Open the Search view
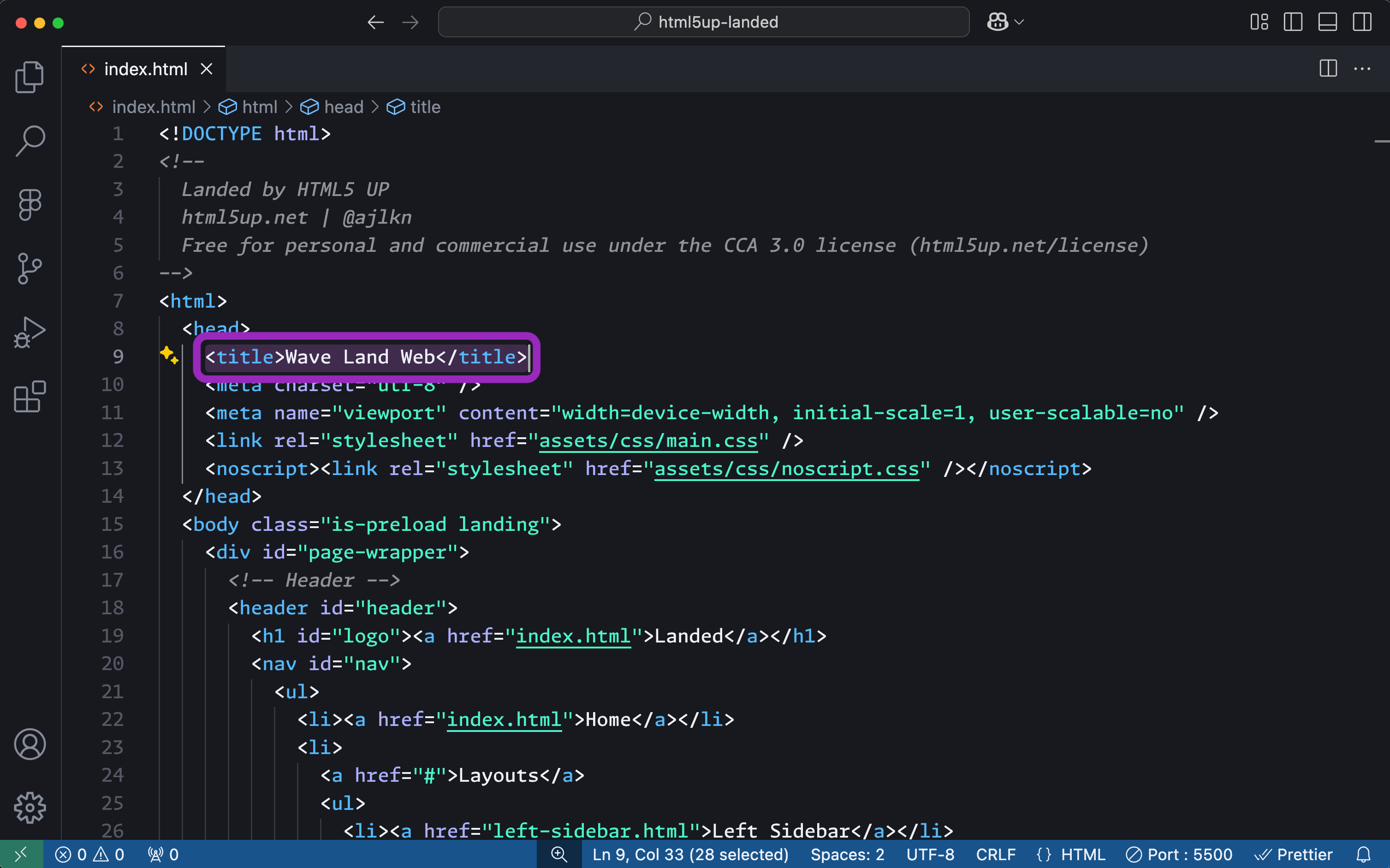Image resolution: width=1390 pixels, height=868 pixels. pos(30,141)
